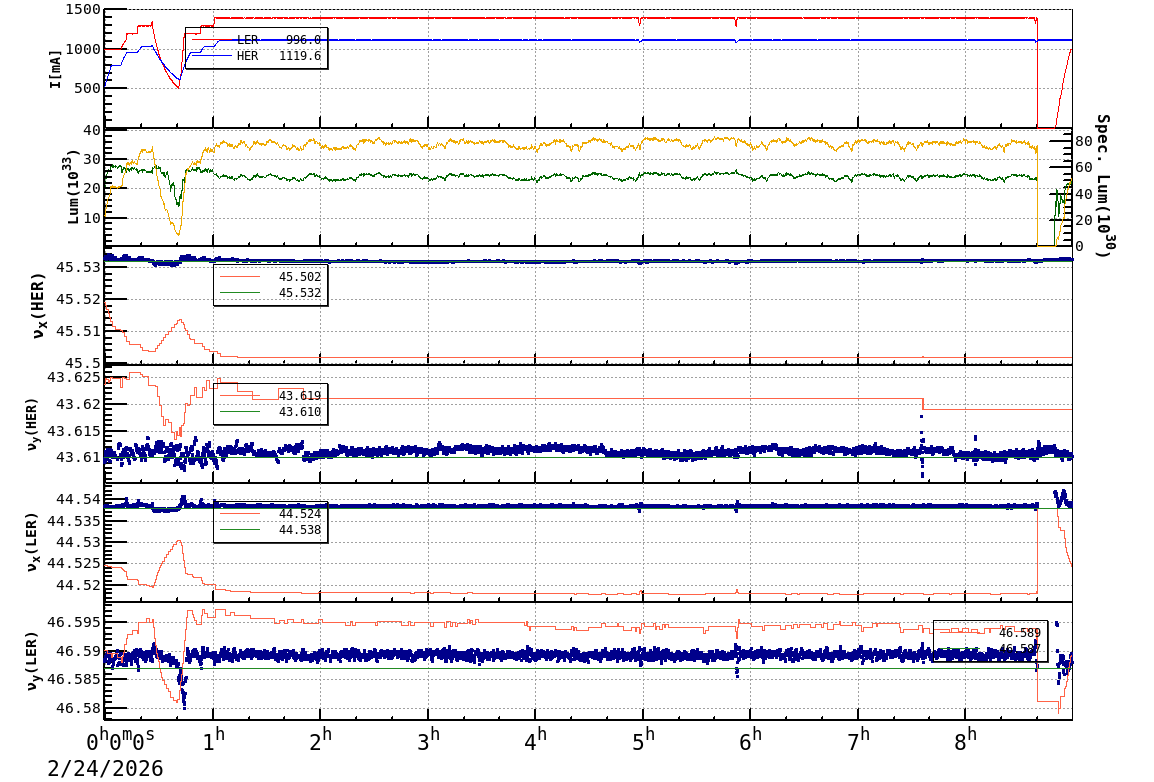Viewport: 1154px width, 782px height.
Task: Click the 46.595 tick label
Action: pos(74,622)
